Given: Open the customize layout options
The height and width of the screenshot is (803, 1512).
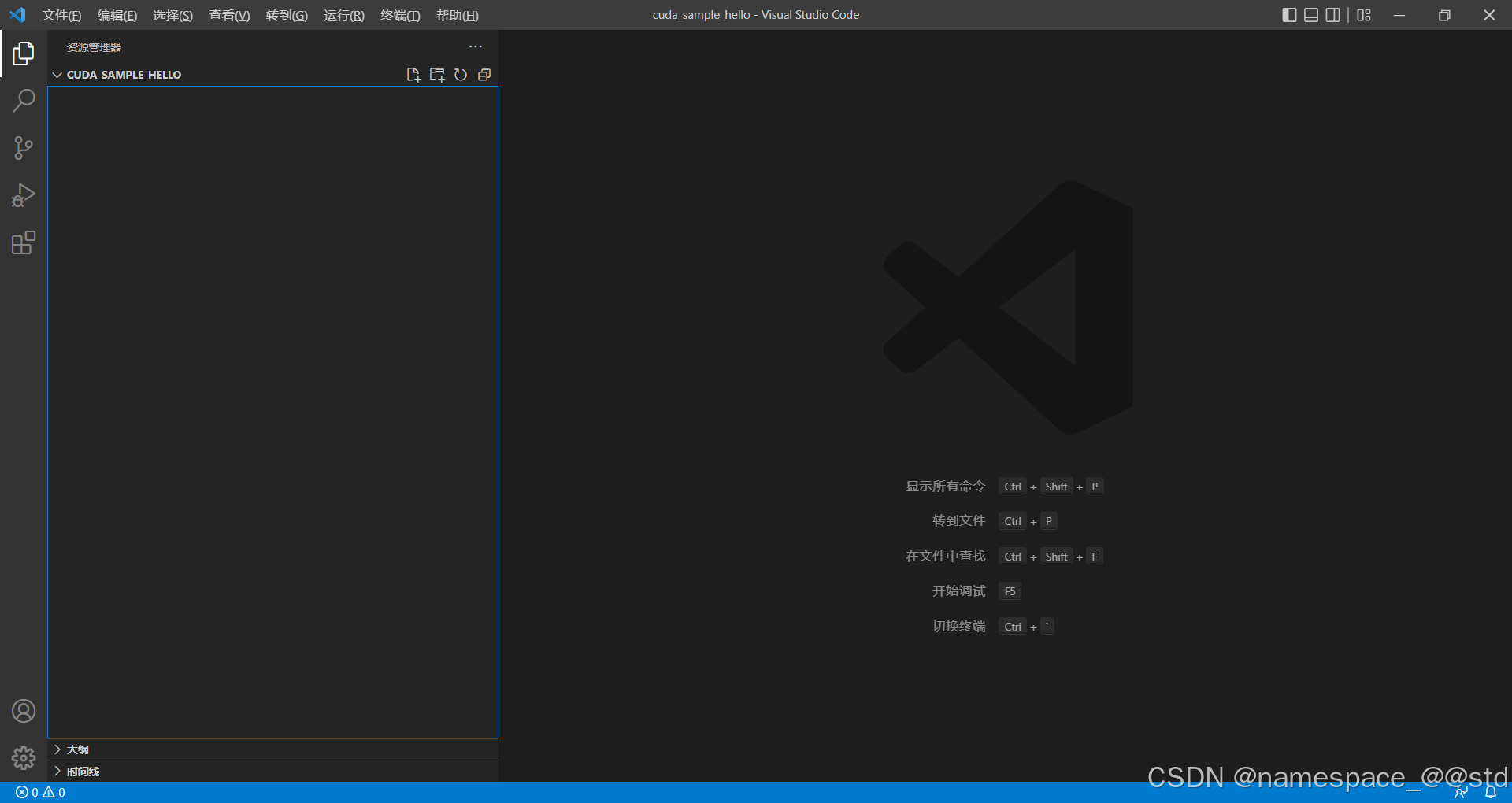Looking at the screenshot, I should pos(1364,15).
